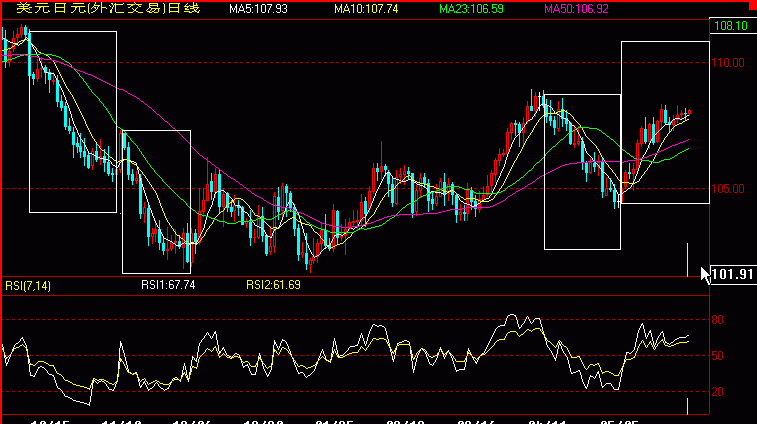
Task: Click the RSI1:67.74 value
Action: pyautogui.click(x=168, y=285)
